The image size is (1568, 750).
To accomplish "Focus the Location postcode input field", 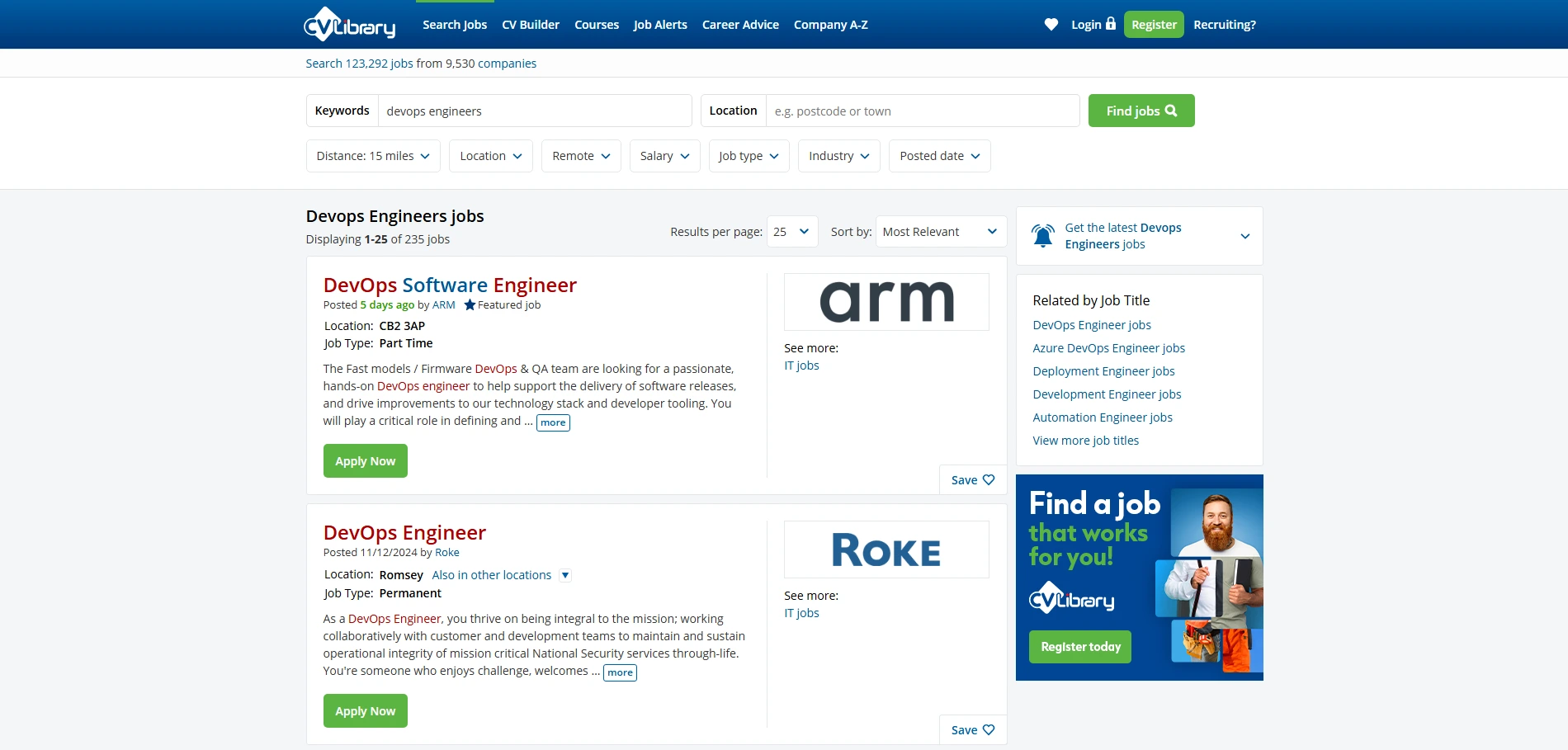I will (923, 111).
